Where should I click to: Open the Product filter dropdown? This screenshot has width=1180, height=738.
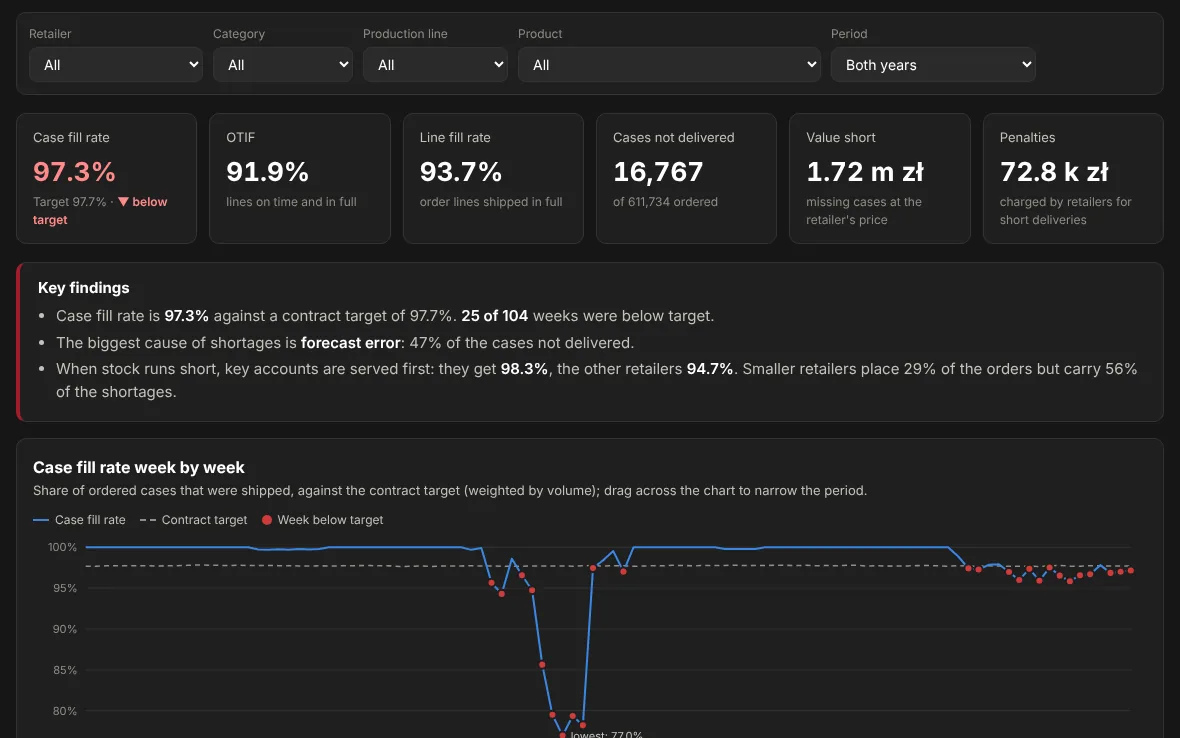pos(669,65)
